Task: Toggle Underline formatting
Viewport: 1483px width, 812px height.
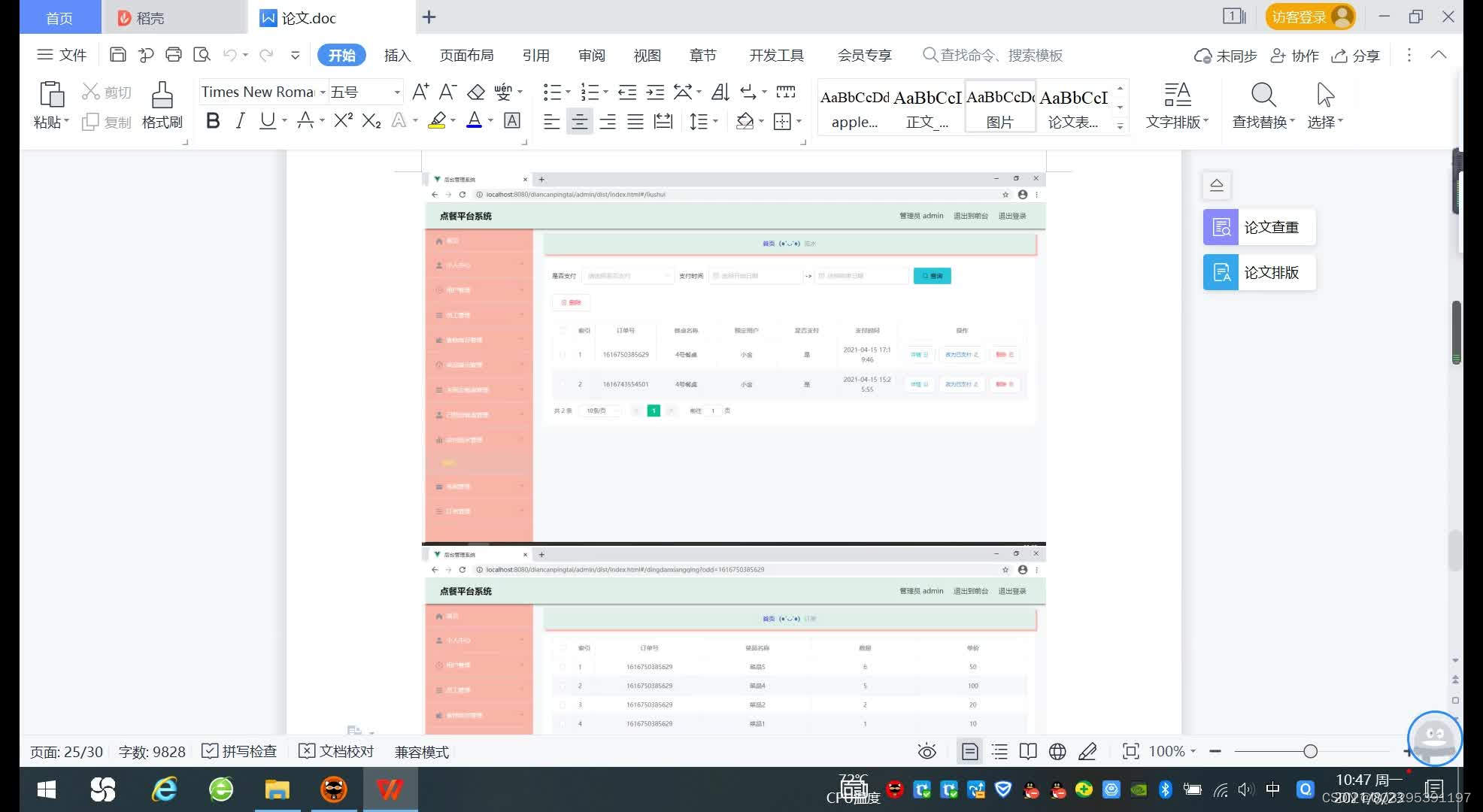Action: 267,120
